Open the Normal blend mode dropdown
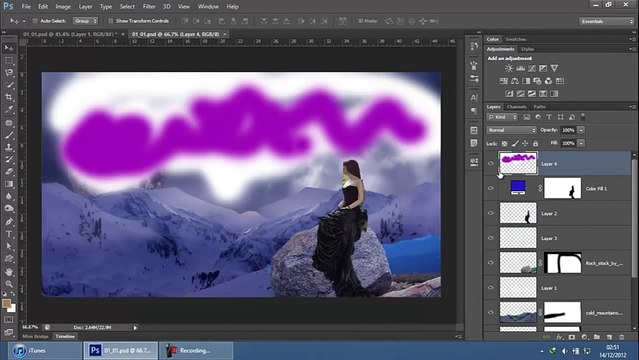Image resolution: width=639 pixels, height=360 pixels. click(511, 130)
